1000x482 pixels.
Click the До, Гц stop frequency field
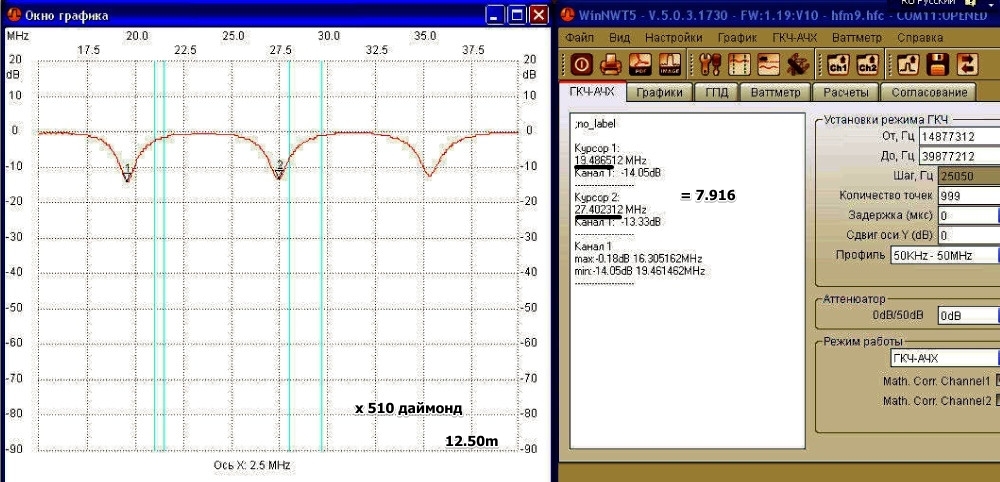point(959,156)
